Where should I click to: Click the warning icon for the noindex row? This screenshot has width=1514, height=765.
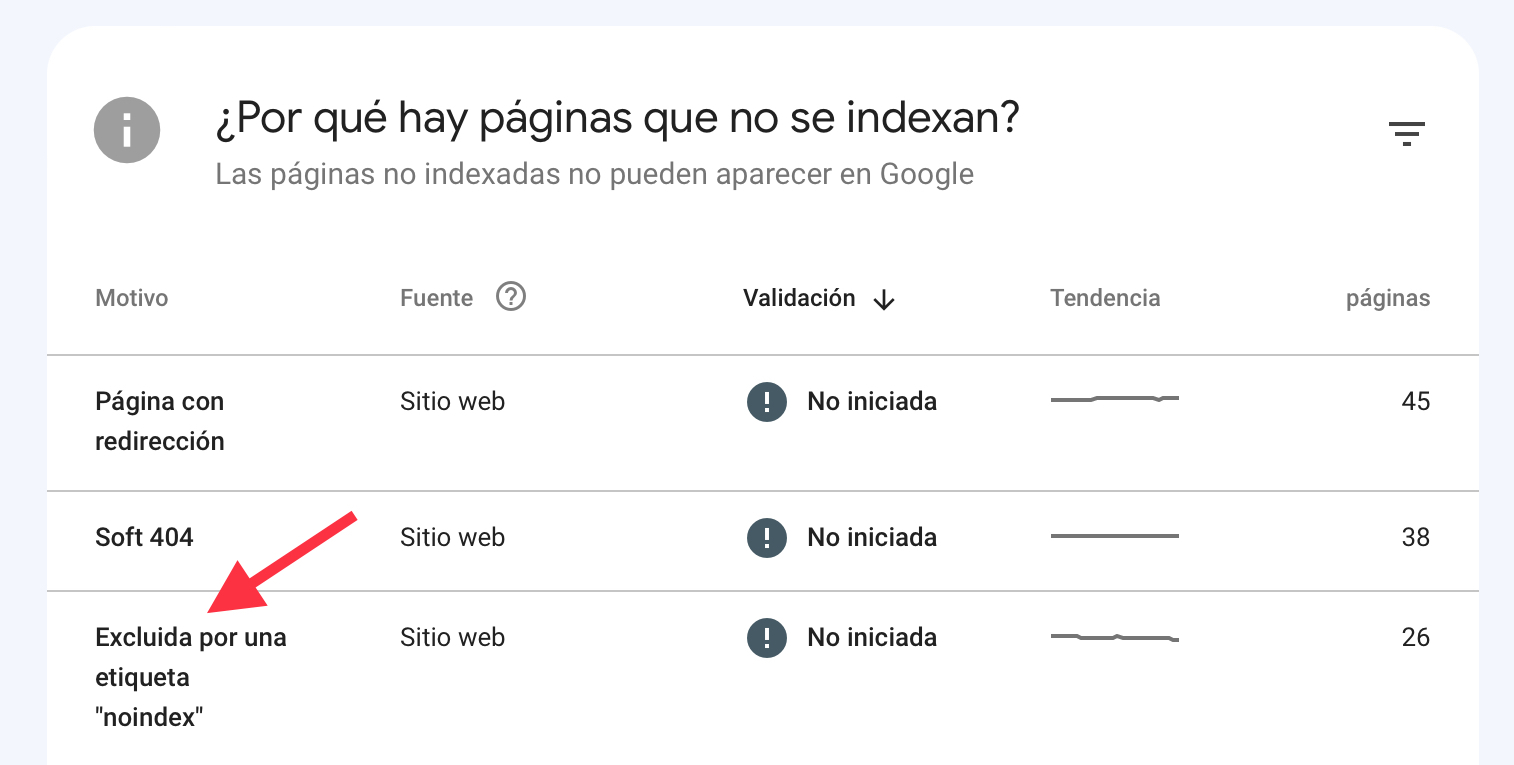[766, 637]
